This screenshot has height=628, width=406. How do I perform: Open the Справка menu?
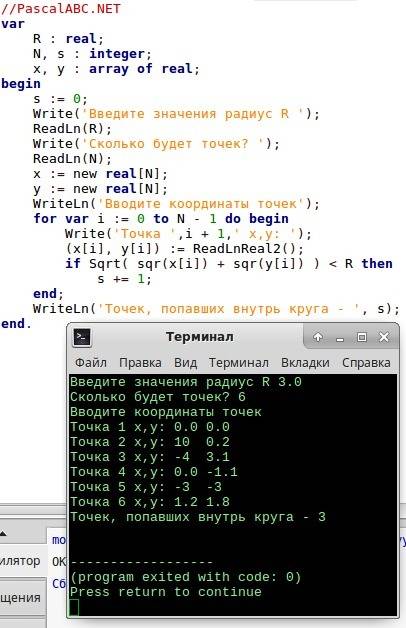(366, 363)
